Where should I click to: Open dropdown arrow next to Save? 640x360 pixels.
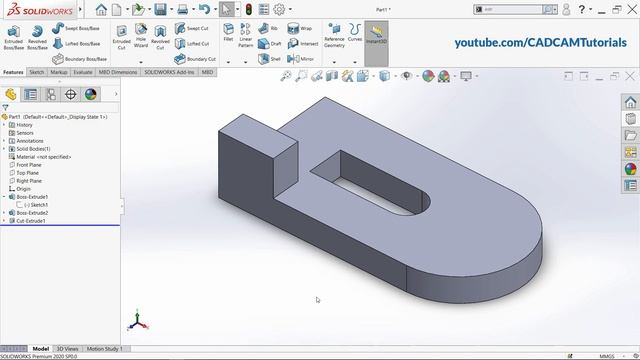(x=171, y=9)
